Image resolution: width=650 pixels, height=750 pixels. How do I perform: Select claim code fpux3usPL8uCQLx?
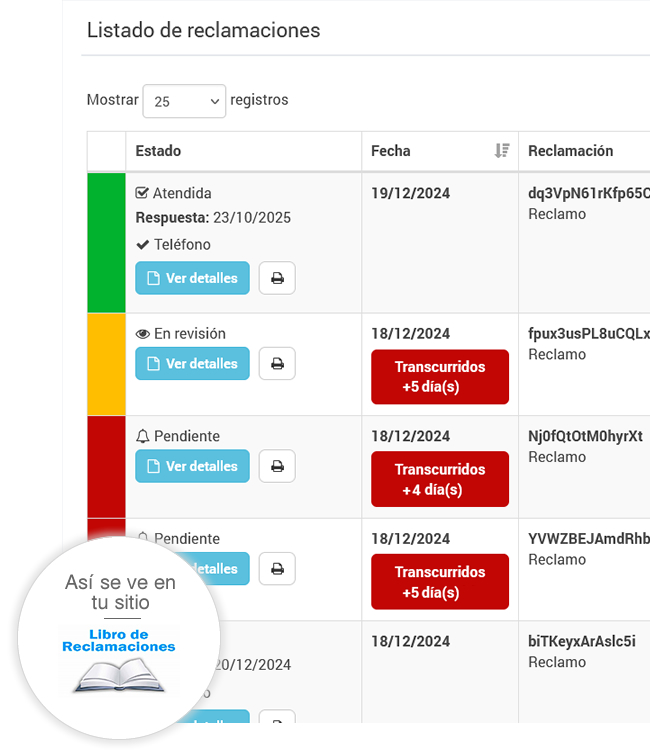(x=589, y=334)
